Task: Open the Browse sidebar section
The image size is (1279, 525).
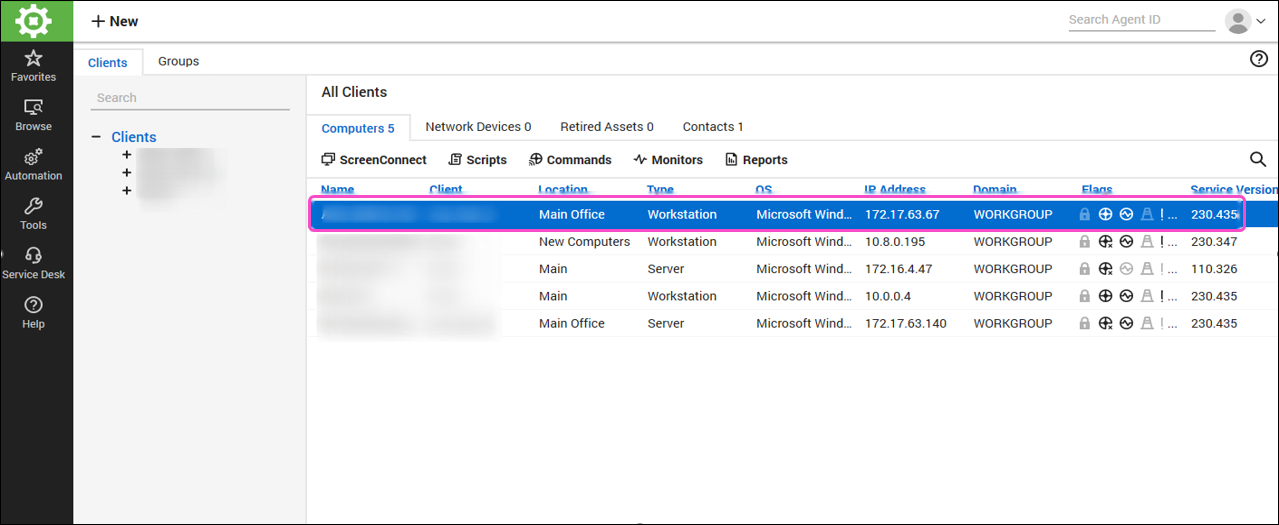Action: [33, 115]
